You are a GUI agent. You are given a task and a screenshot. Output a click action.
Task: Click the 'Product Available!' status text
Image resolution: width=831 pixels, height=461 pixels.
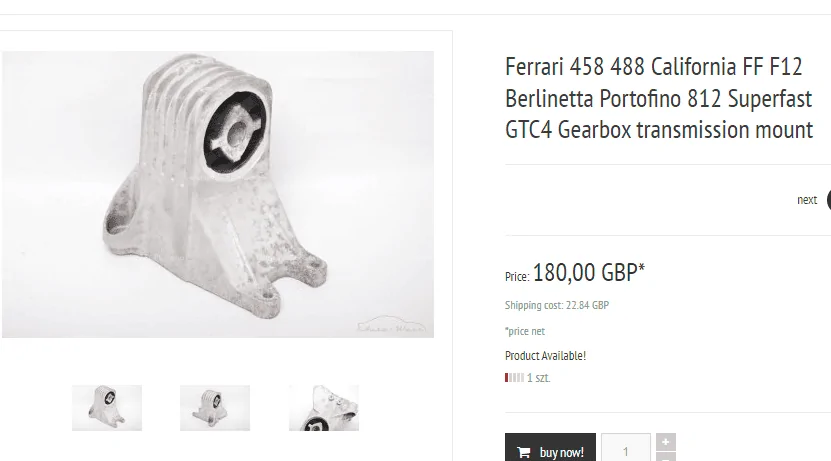click(545, 356)
